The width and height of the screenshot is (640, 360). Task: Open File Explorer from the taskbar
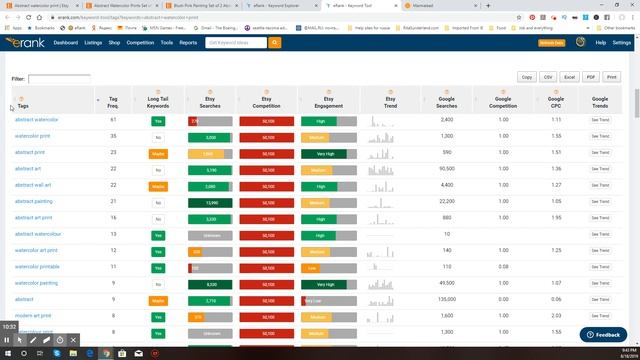pos(73,353)
